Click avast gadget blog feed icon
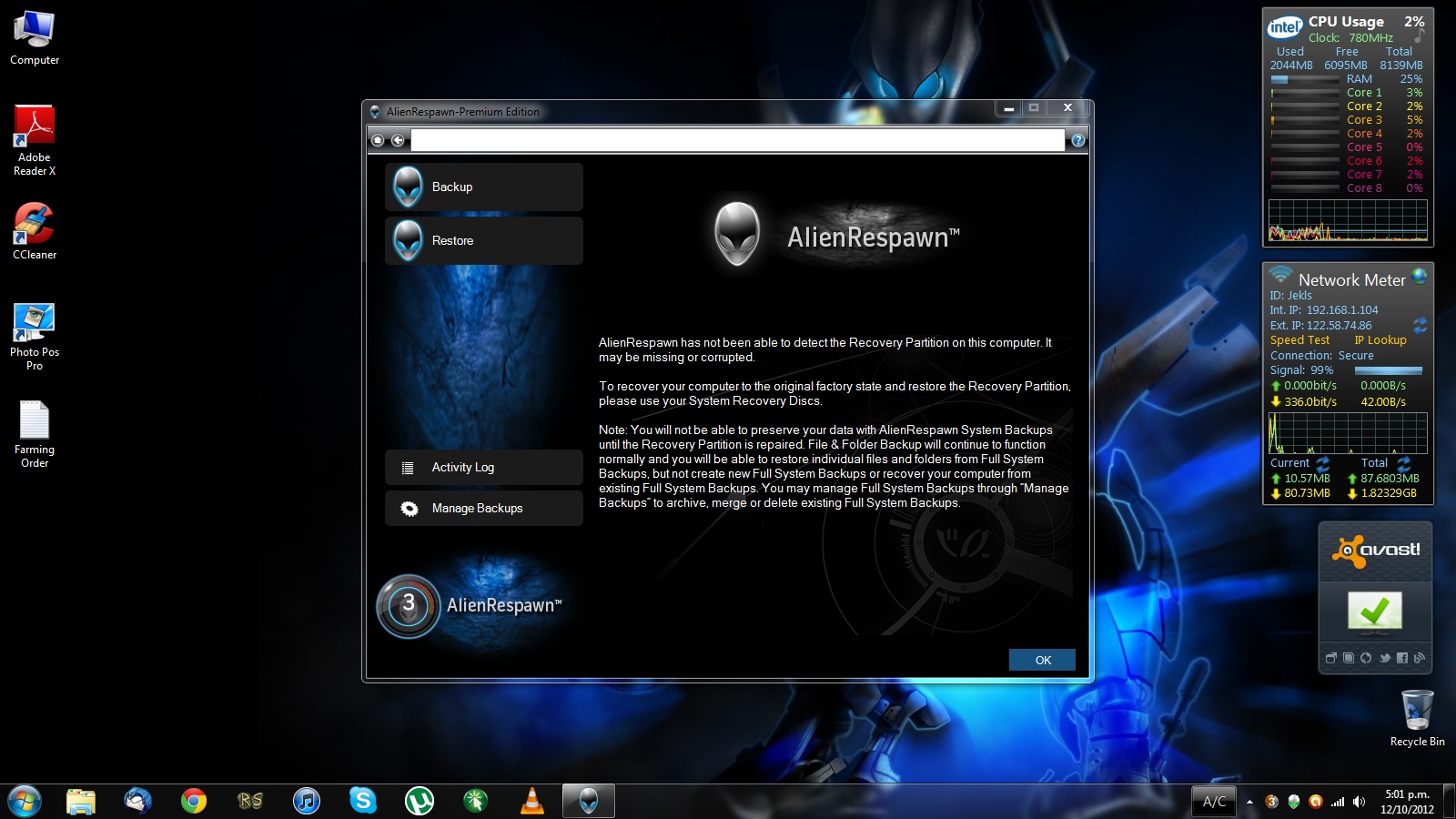 1420,658
